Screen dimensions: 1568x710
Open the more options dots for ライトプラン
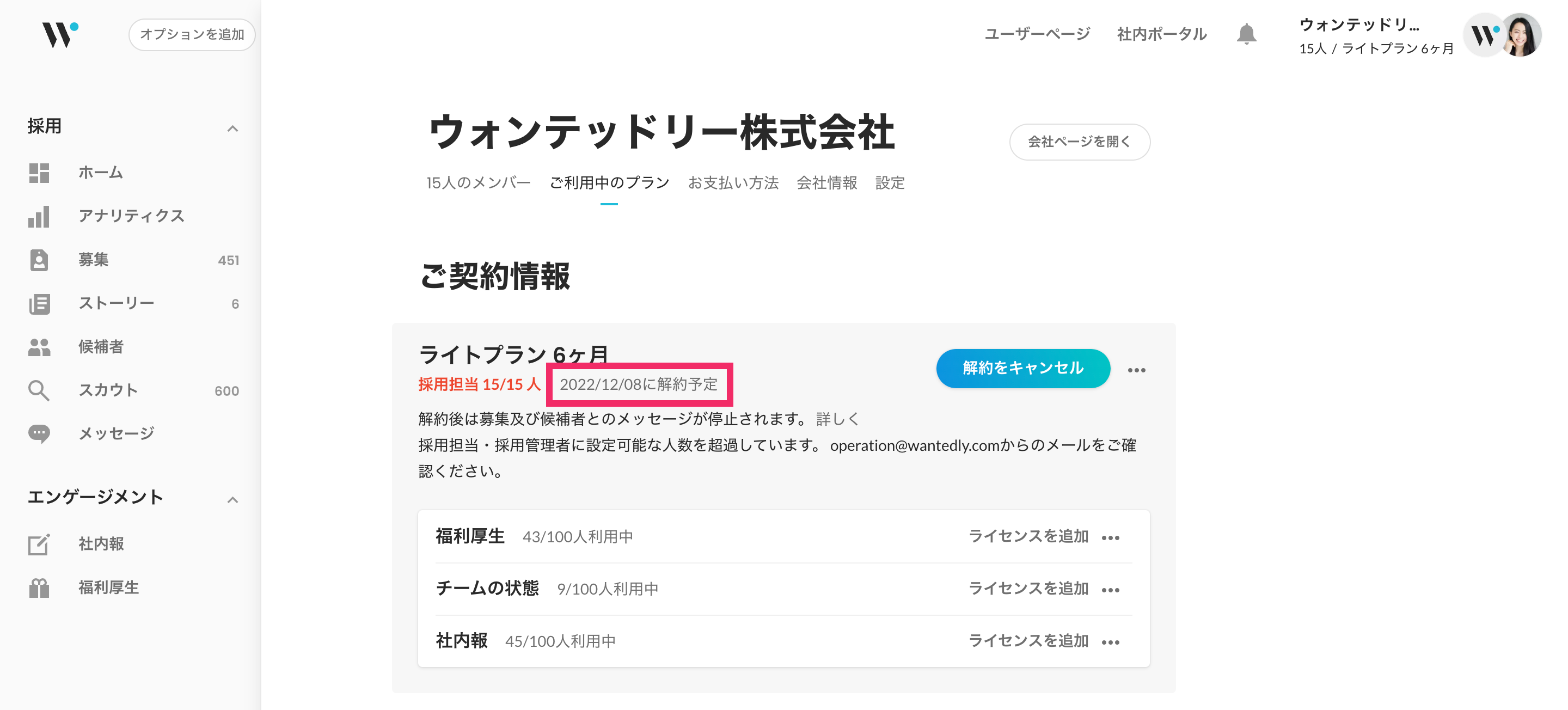tap(1136, 370)
